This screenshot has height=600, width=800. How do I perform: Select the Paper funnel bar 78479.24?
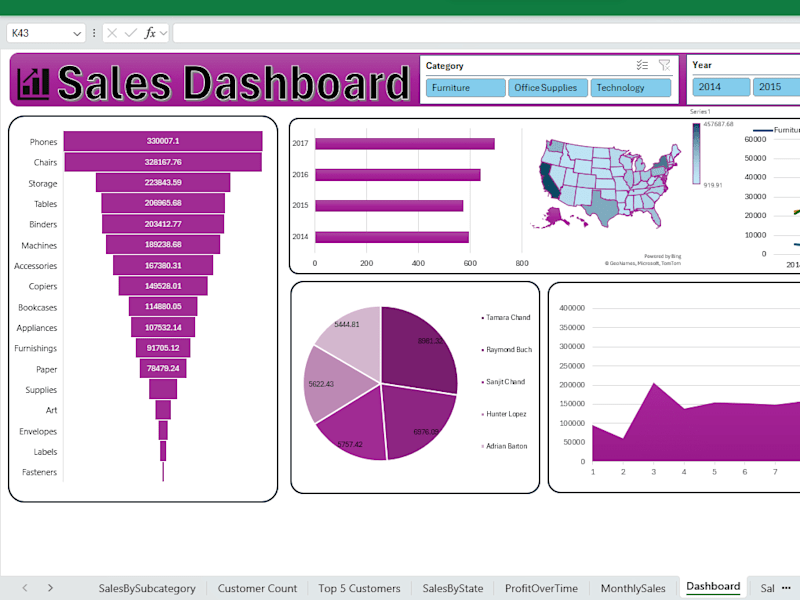(x=163, y=368)
